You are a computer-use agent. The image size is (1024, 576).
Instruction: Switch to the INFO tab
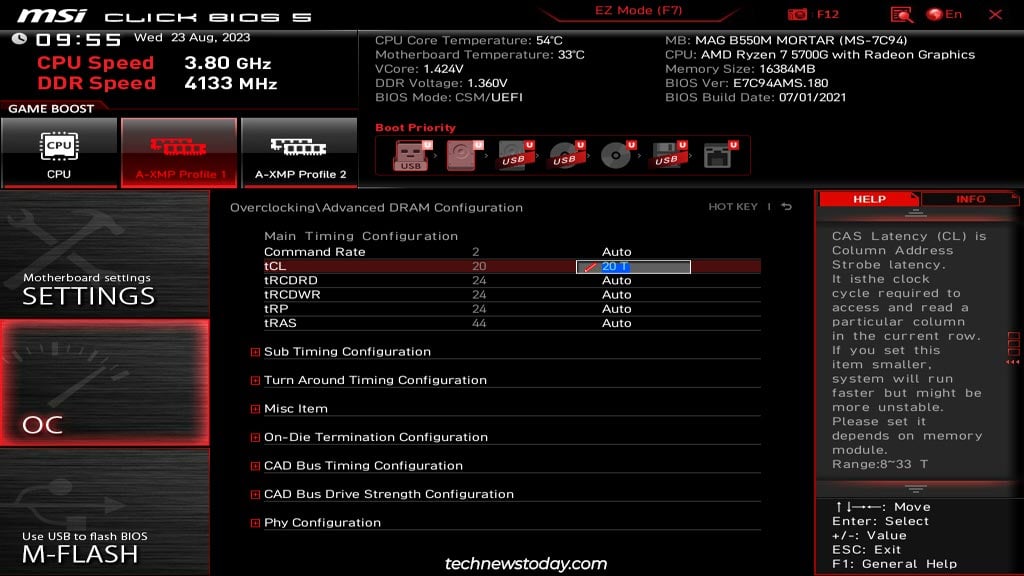[970, 199]
